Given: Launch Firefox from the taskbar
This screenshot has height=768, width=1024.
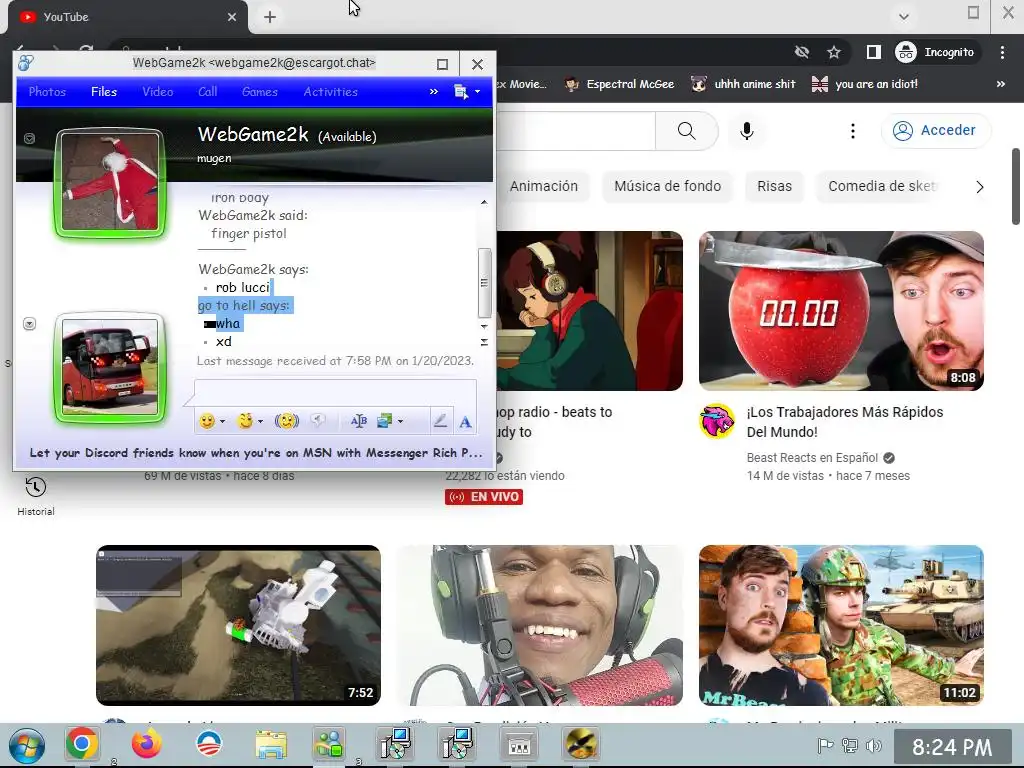Looking at the screenshot, I should (x=146, y=744).
